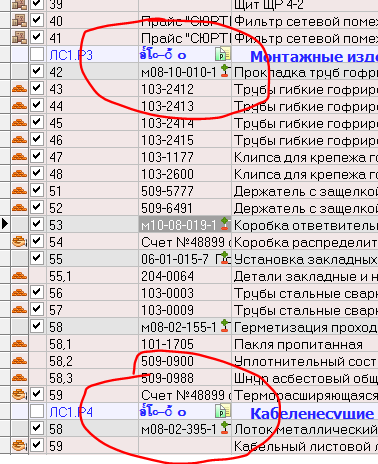
Task: Uncheck checkbox of row 58 Лоток металлический
Action: [x=37, y=428]
